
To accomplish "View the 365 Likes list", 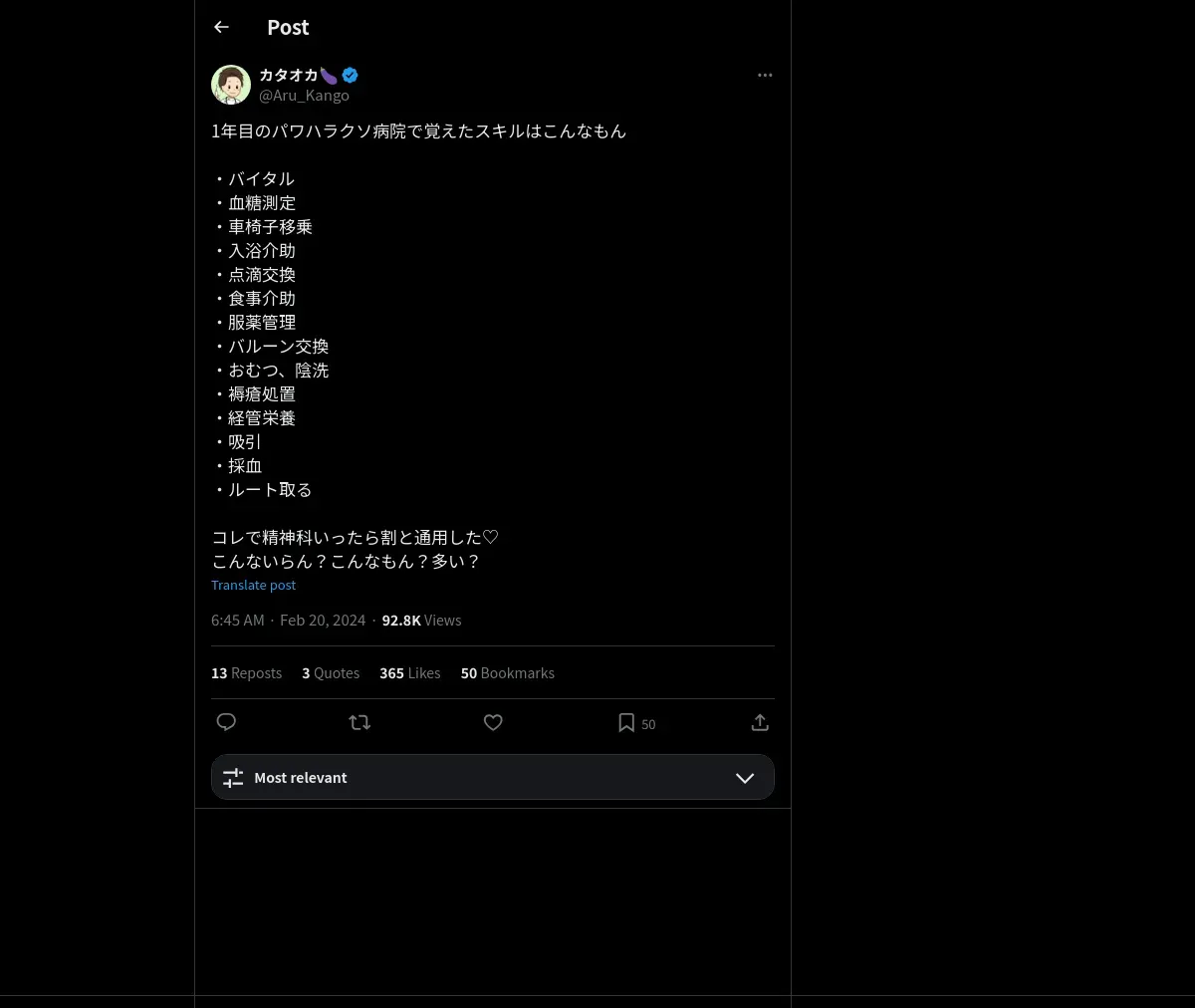I will [x=409, y=673].
